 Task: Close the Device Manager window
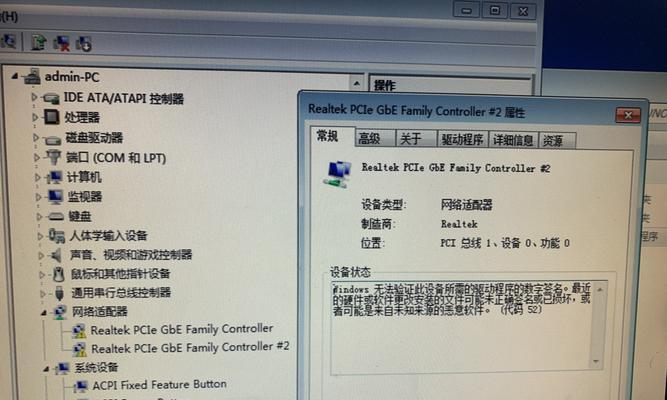coord(523,11)
